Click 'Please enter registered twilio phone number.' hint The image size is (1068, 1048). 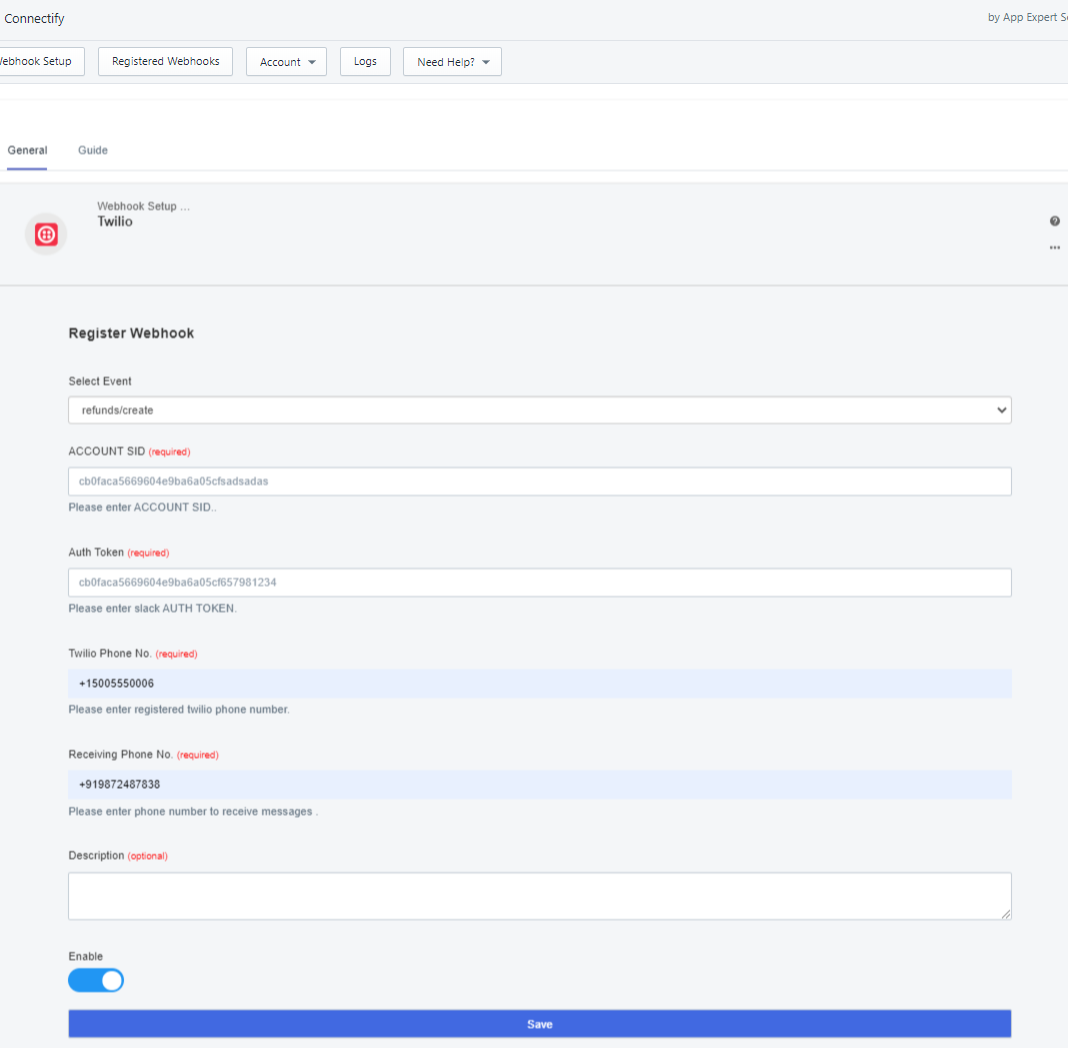click(179, 710)
